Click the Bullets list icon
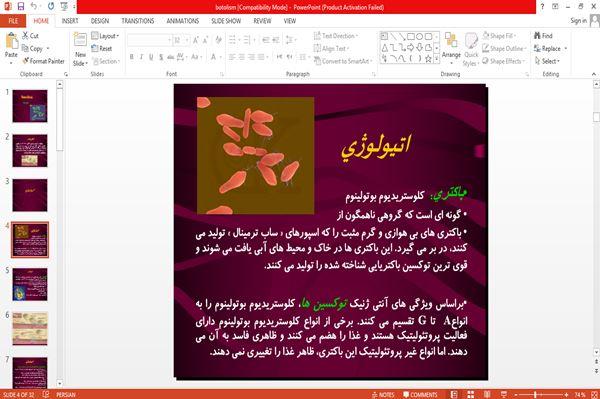This screenshot has width=600, height=399. (232, 40)
